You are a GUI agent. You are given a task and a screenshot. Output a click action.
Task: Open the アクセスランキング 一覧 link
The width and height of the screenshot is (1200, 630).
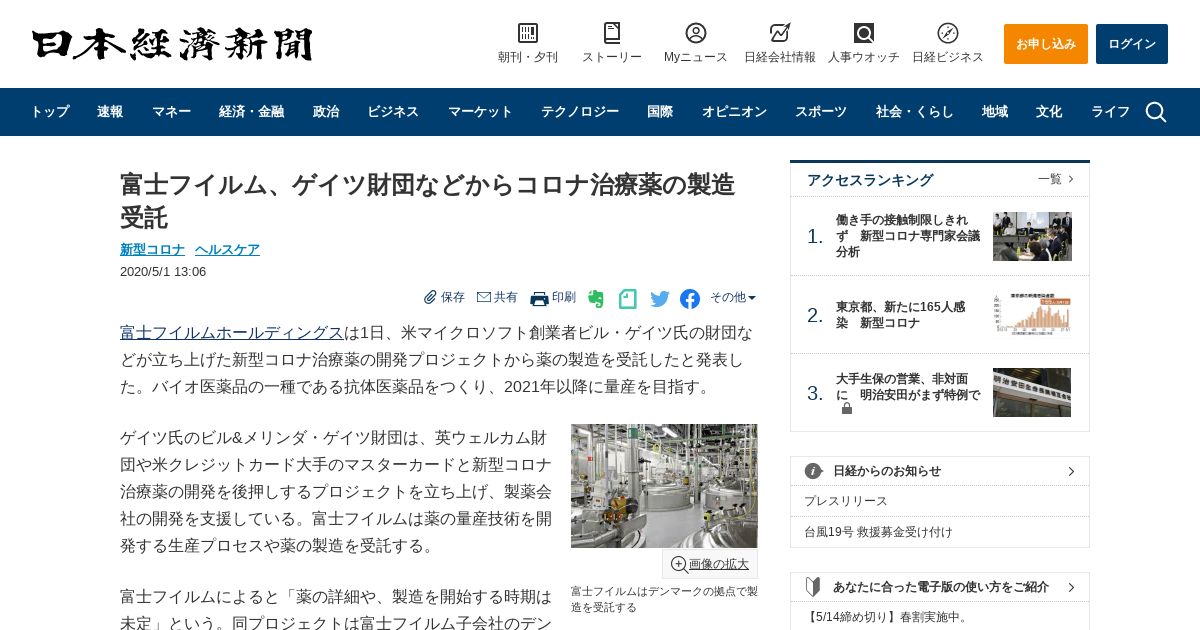[x=1055, y=179]
